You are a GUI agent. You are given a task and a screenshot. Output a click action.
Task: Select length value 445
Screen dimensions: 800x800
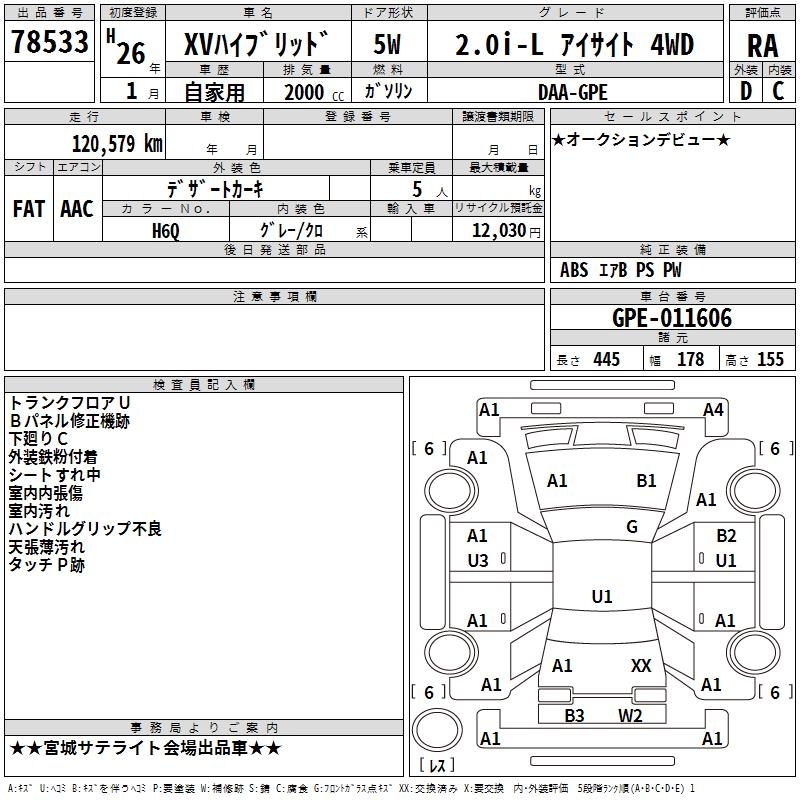(x=607, y=359)
